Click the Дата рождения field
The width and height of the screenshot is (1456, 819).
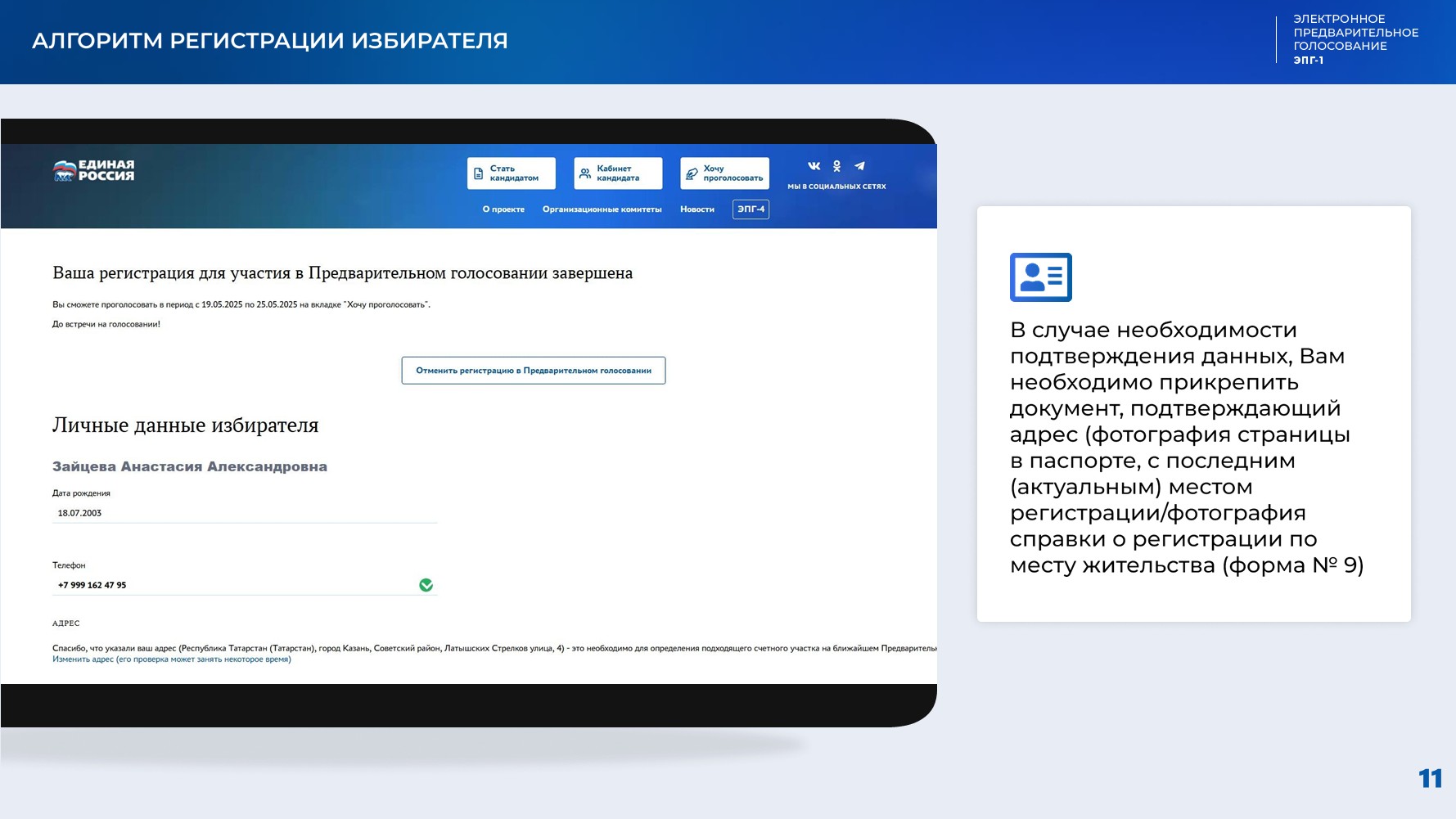click(244, 513)
